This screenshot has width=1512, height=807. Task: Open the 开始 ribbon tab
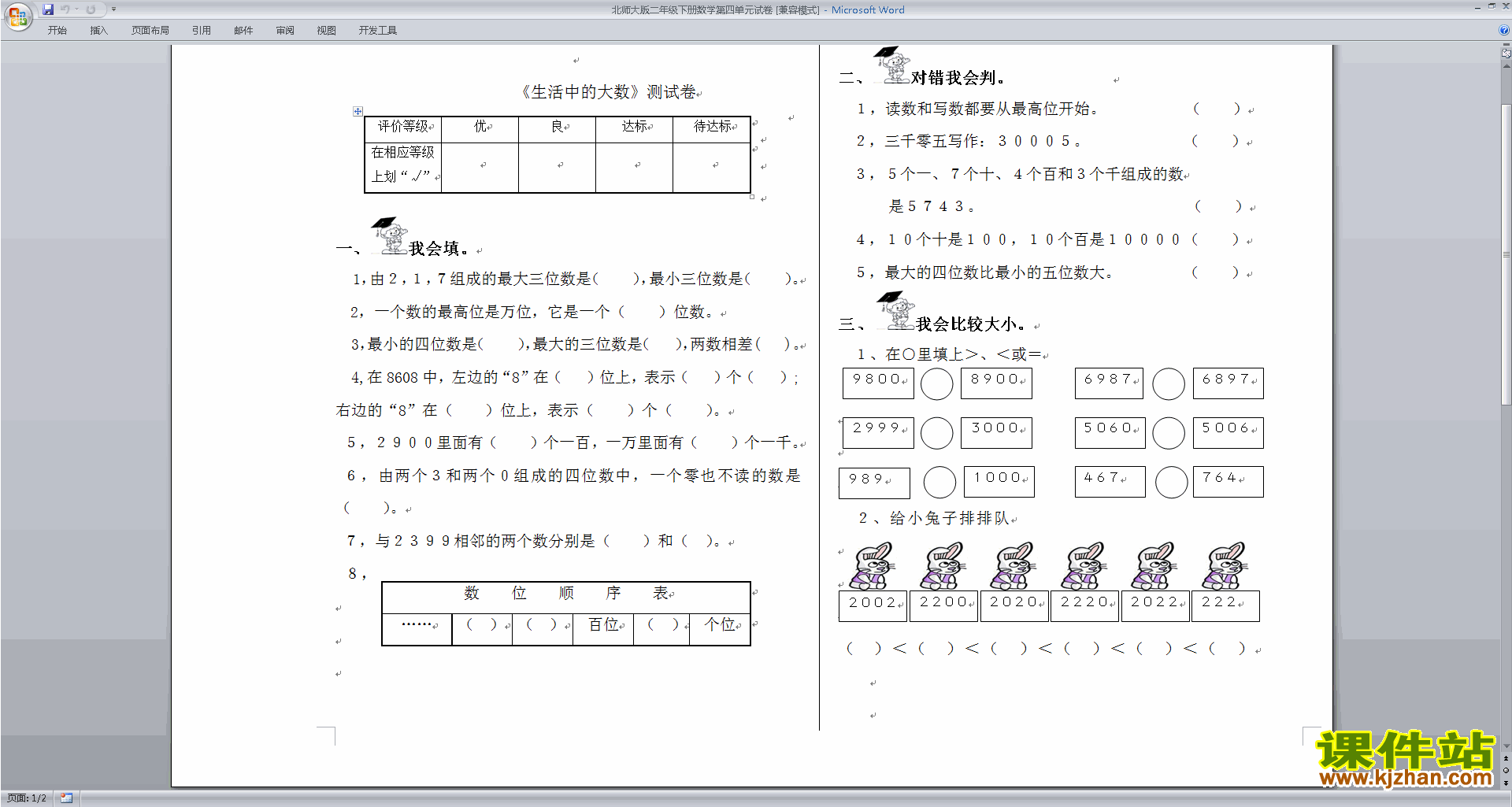[57, 31]
